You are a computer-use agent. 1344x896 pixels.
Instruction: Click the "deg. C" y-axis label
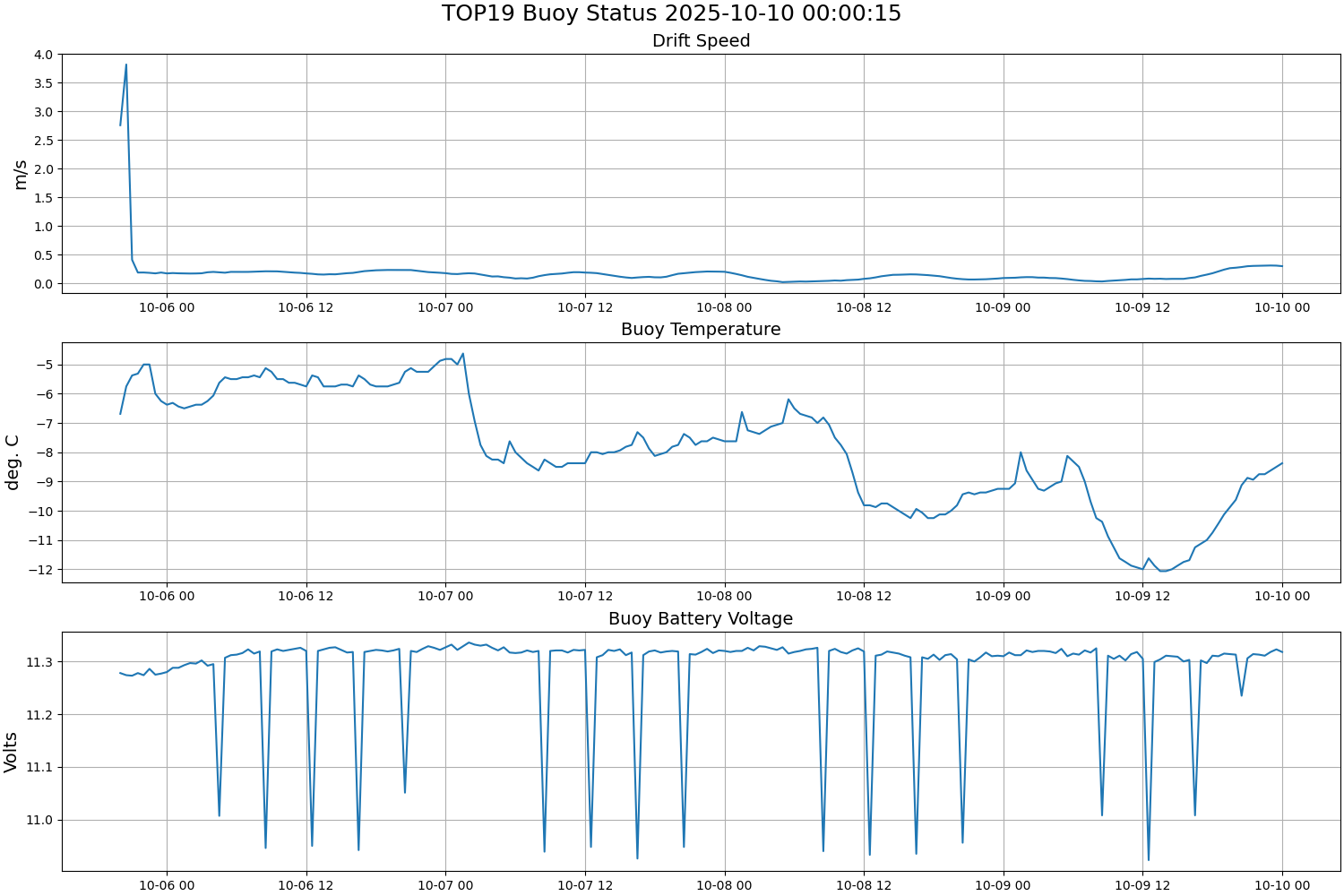pos(13,462)
